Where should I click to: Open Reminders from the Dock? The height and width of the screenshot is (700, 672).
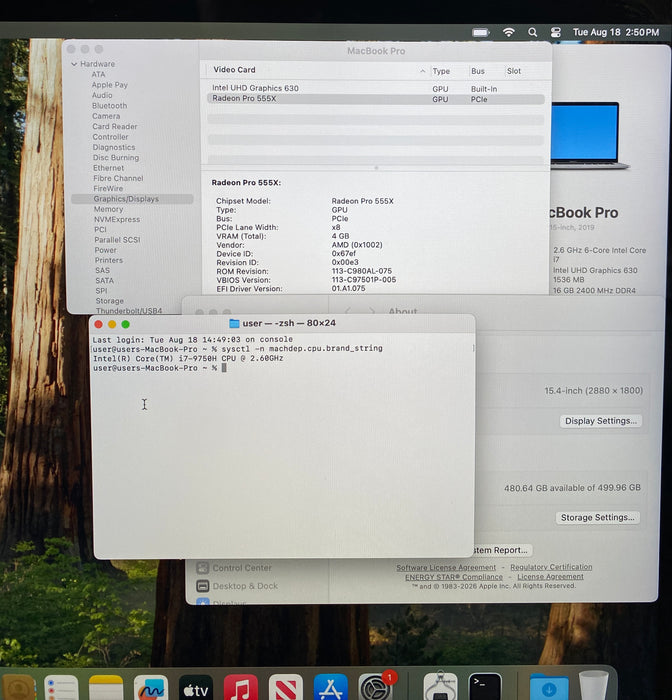pos(62,688)
